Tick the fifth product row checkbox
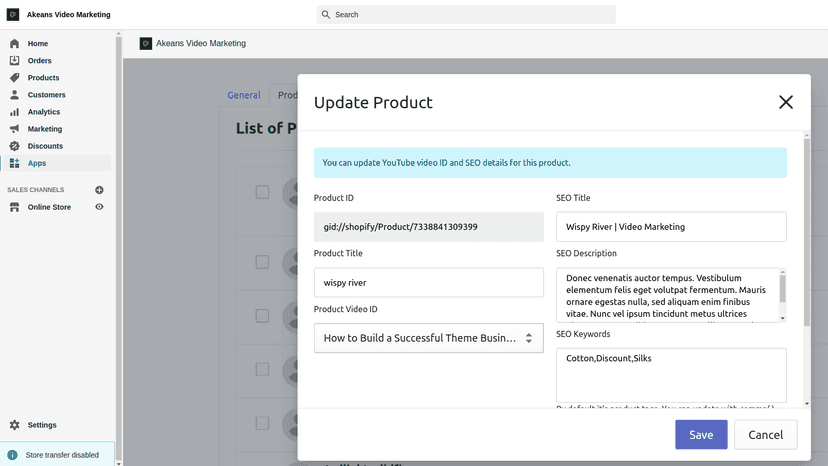828x466 pixels. 262,423
